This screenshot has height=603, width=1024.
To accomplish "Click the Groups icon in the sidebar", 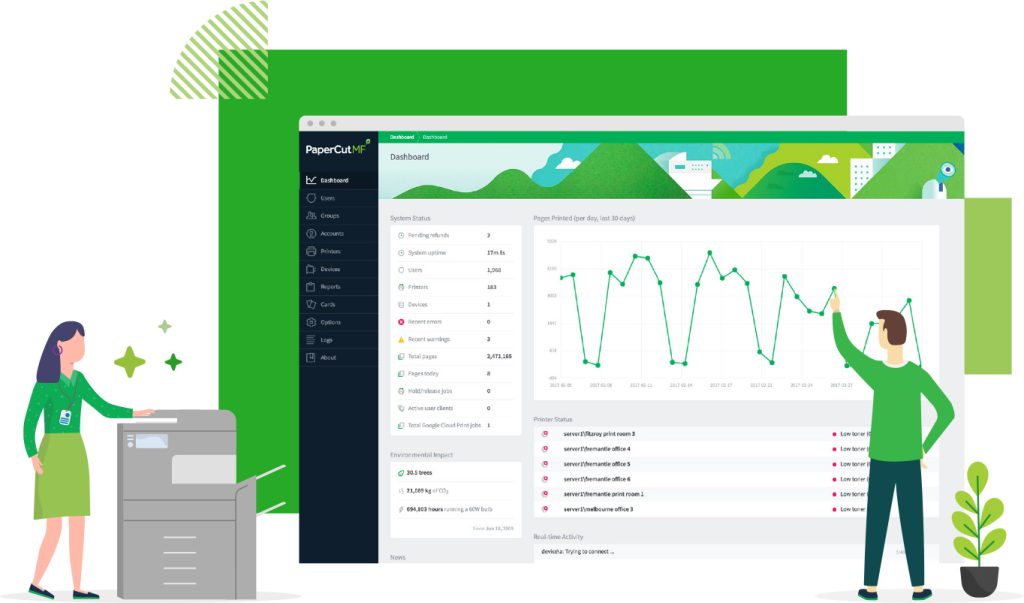I will click(311, 216).
